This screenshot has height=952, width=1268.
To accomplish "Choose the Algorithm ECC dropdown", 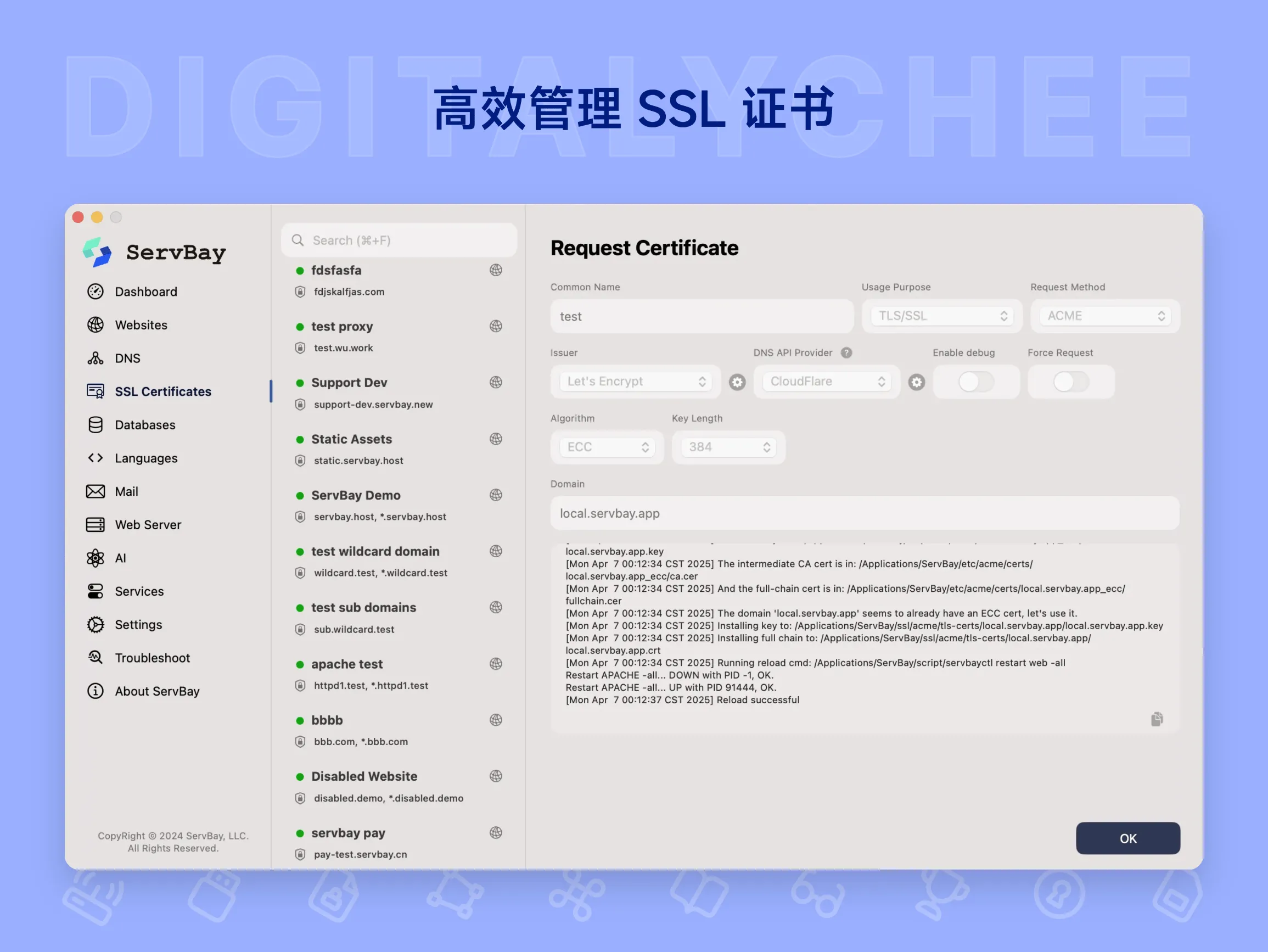I will (x=607, y=447).
